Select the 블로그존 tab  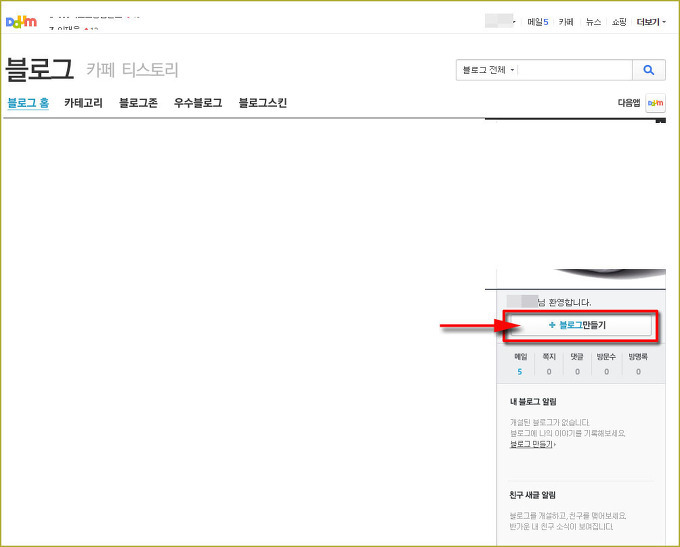tap(138, 103)
